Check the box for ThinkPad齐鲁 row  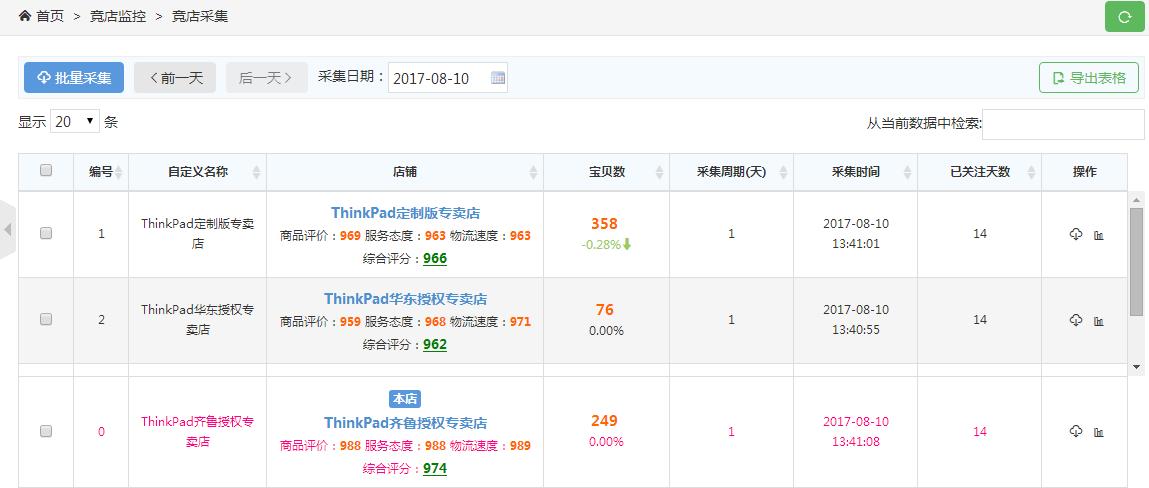tap(45, 431)
